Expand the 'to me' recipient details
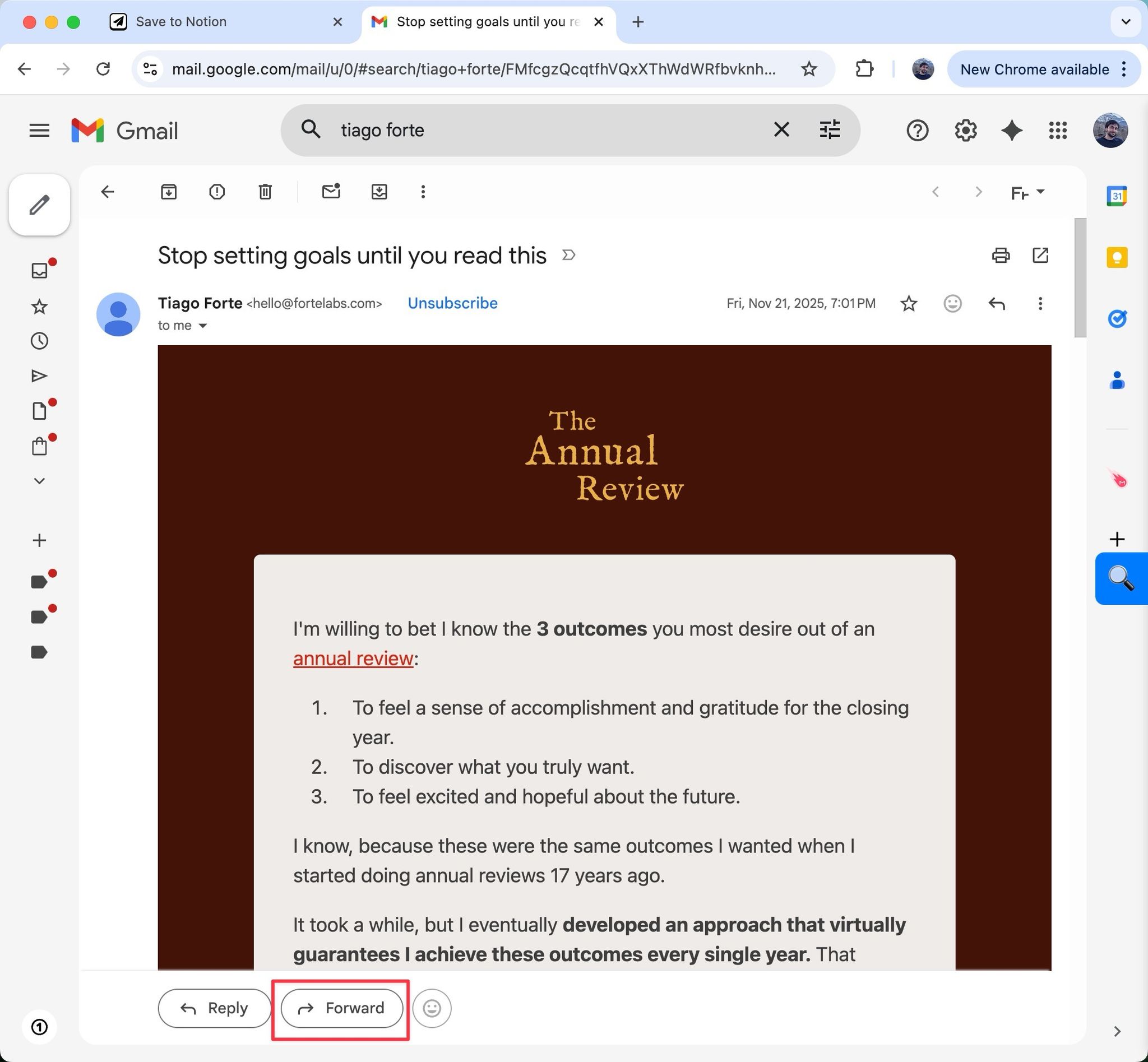This screenshot has width=1148, height=1062. pyautogui.click(x=202, y=326)
